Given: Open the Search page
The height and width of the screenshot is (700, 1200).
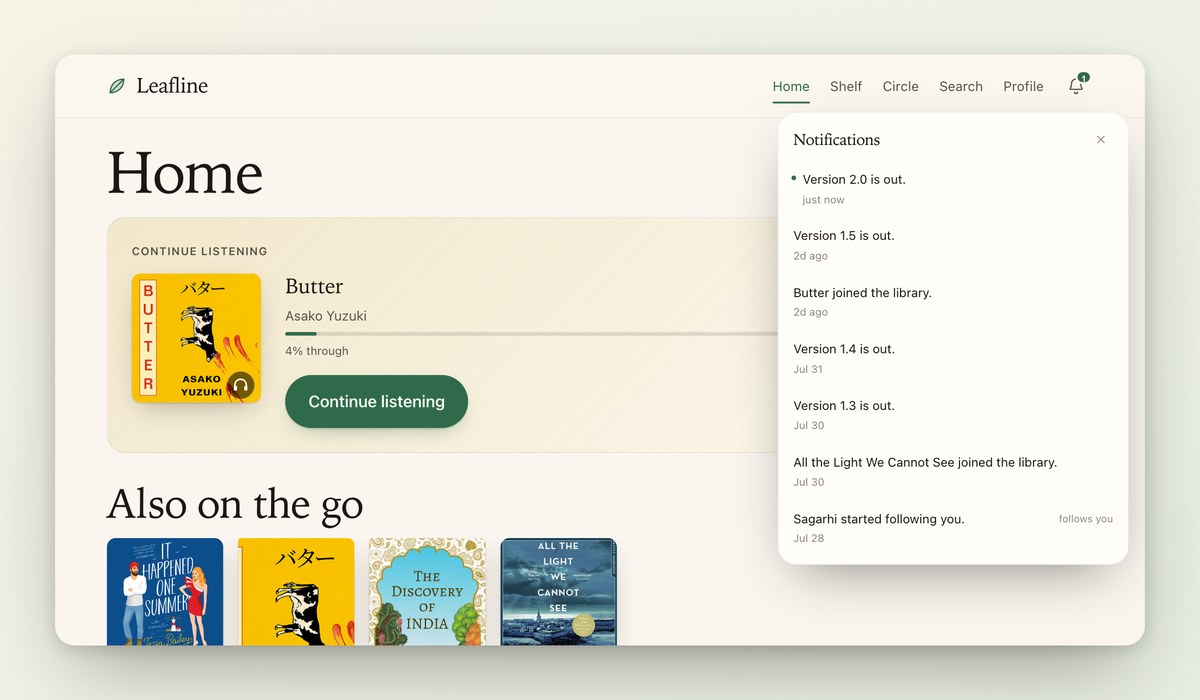Looking at the screenshot, I should tap(961, 86).
